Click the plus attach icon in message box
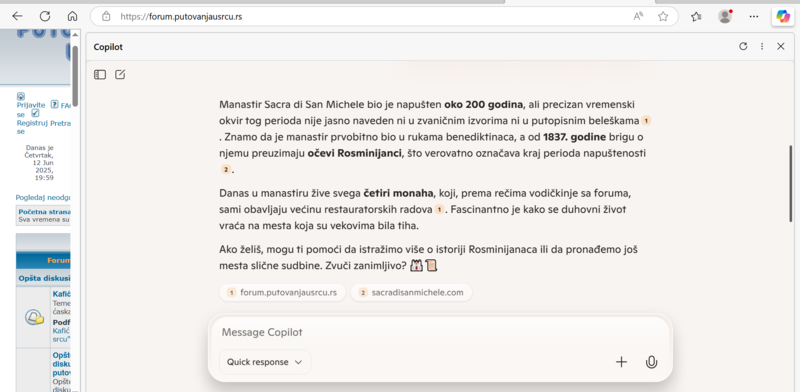Image resolution: width=800 pixels, height=392 pixels. click(x=621, y=362)
